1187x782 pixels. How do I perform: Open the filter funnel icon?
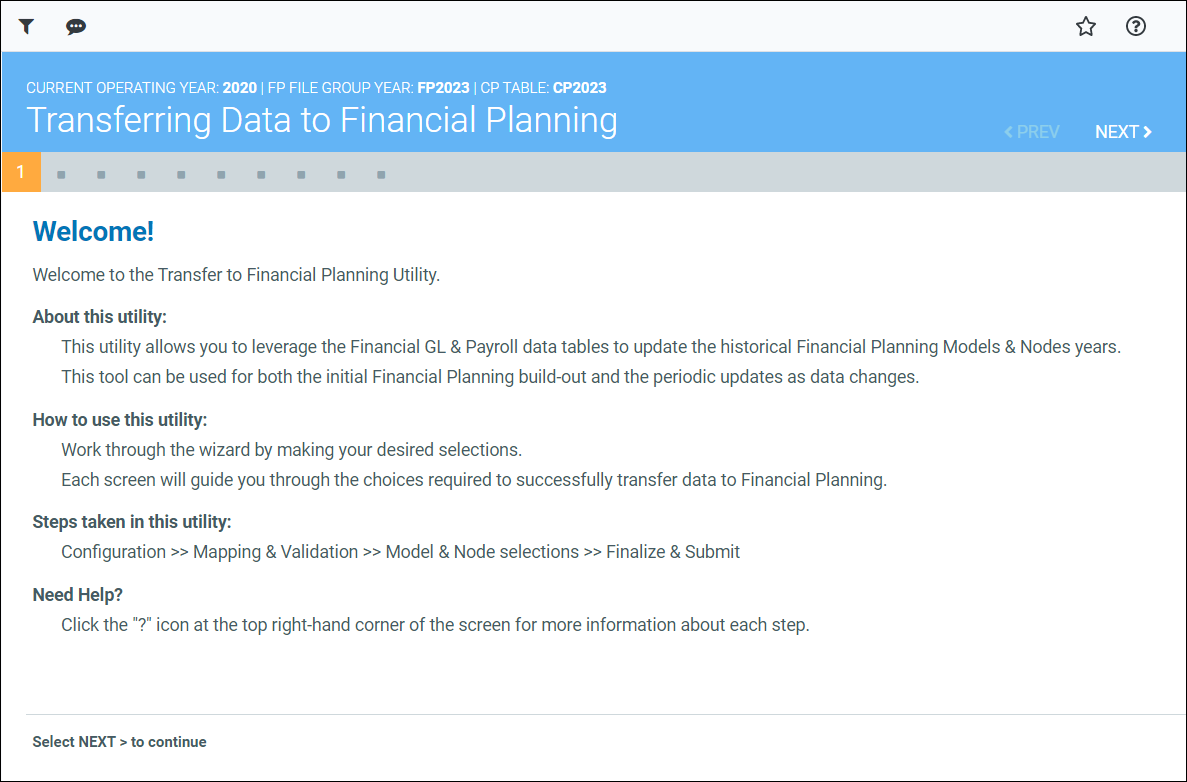coord(26,27)
